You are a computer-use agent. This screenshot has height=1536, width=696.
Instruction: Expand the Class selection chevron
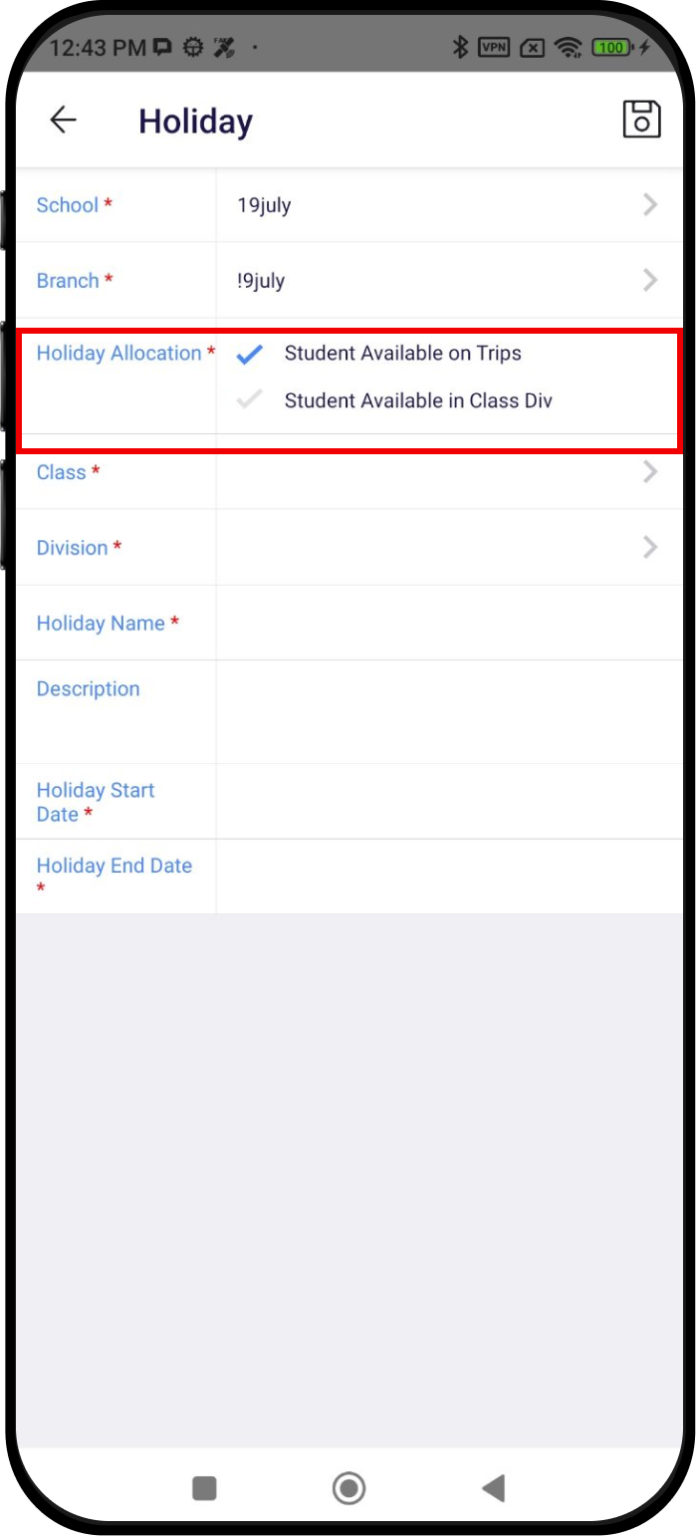(x=650, y=471)
